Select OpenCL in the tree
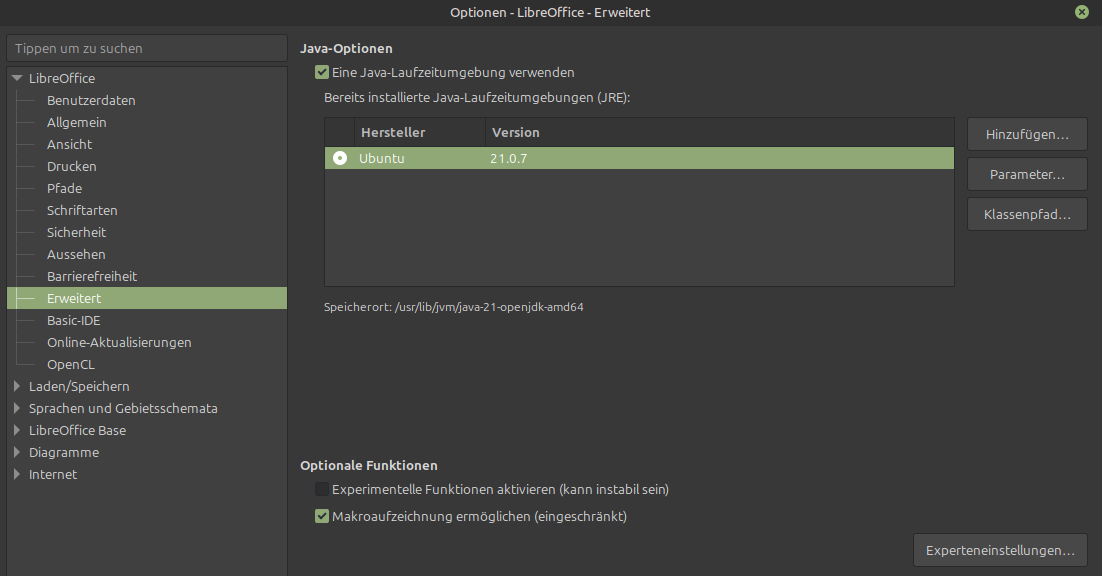Screen dimensions: 1102x576 click(71, 365)
